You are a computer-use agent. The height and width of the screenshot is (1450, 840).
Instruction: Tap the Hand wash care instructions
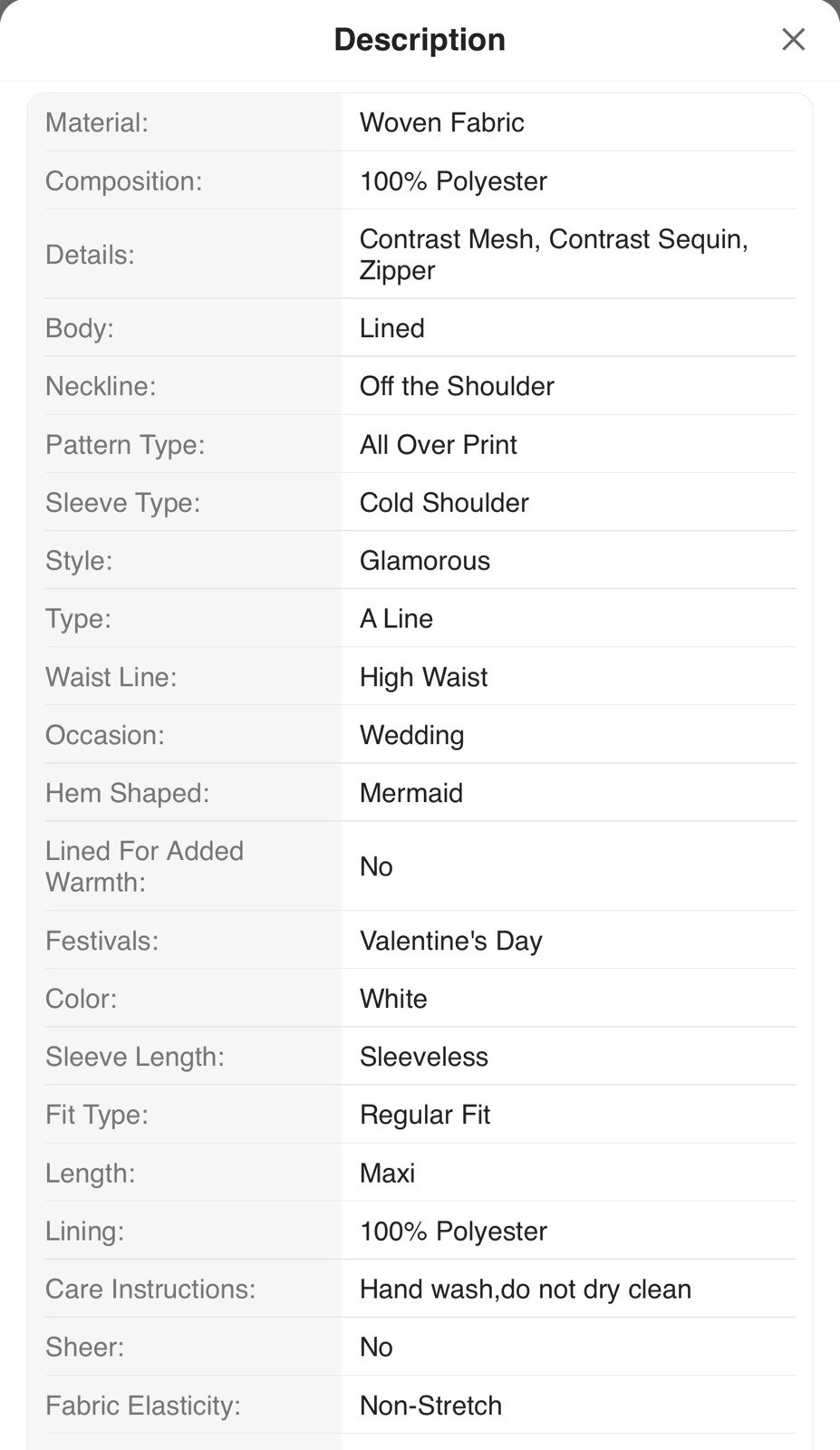pyautogui.click(x=525, y=1289)
